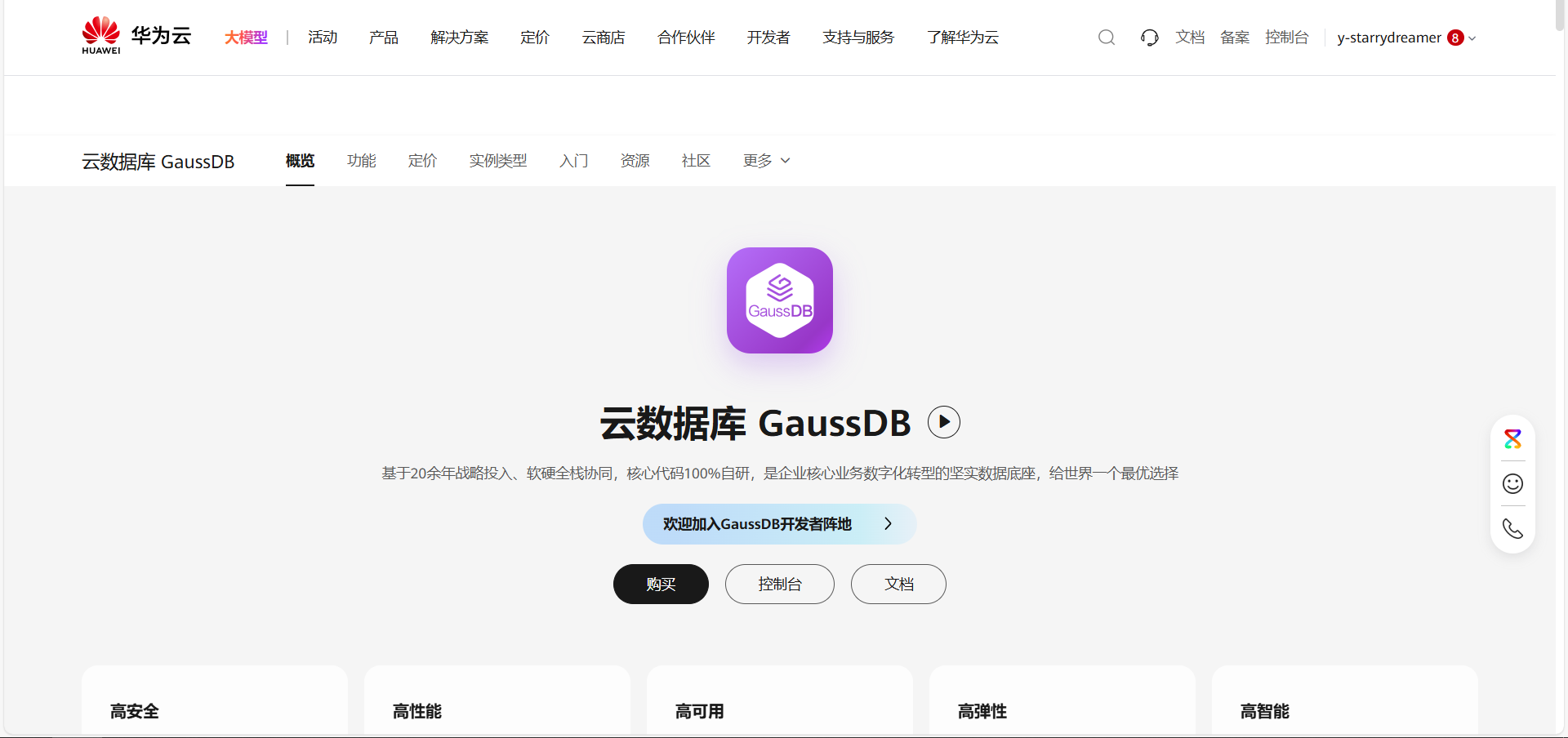Open the 云商店 navigation menu
1568x738 pixels.
click(x=604, y=38)
